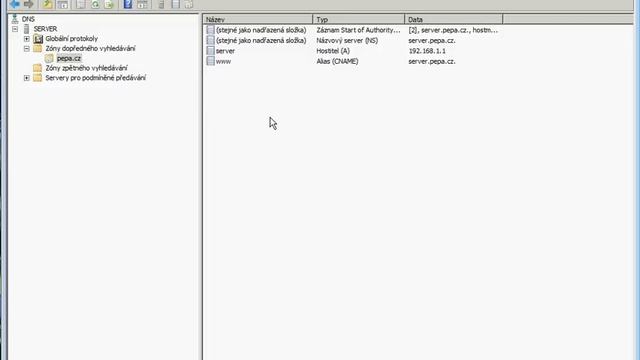Click the Start of Authority record icon
This screenshot has height=360, width=640.
[x=210, y=30]
